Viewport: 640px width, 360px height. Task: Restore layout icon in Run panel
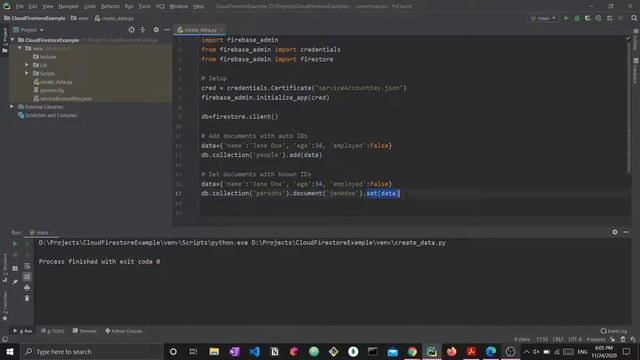click(x=15, y=269)
